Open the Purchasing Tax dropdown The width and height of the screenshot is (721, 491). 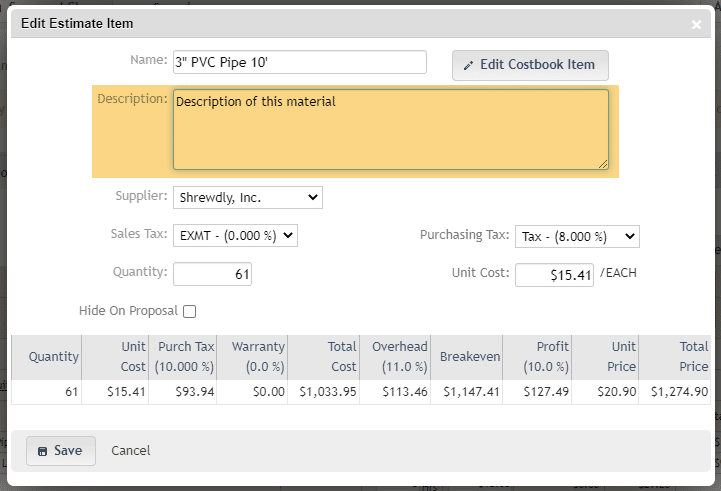click(x=577, y=236)
